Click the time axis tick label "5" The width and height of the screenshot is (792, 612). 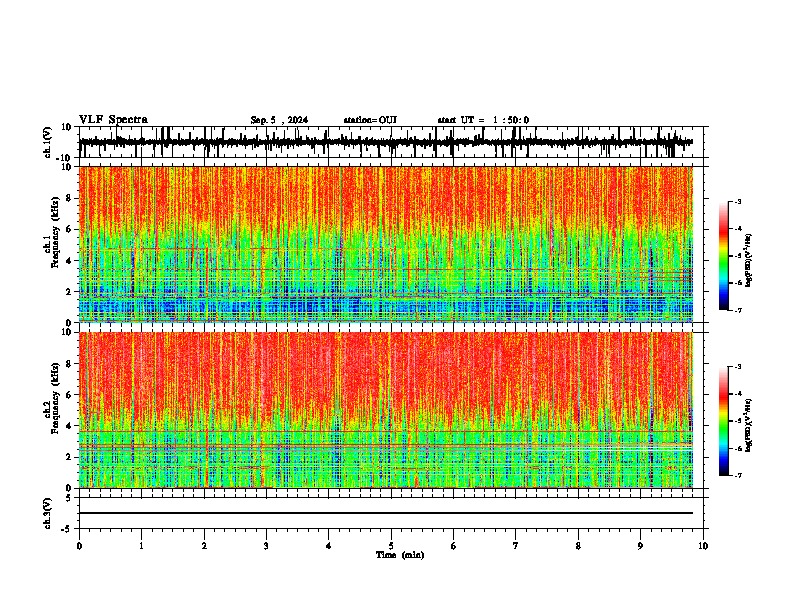tap(391, 546)
